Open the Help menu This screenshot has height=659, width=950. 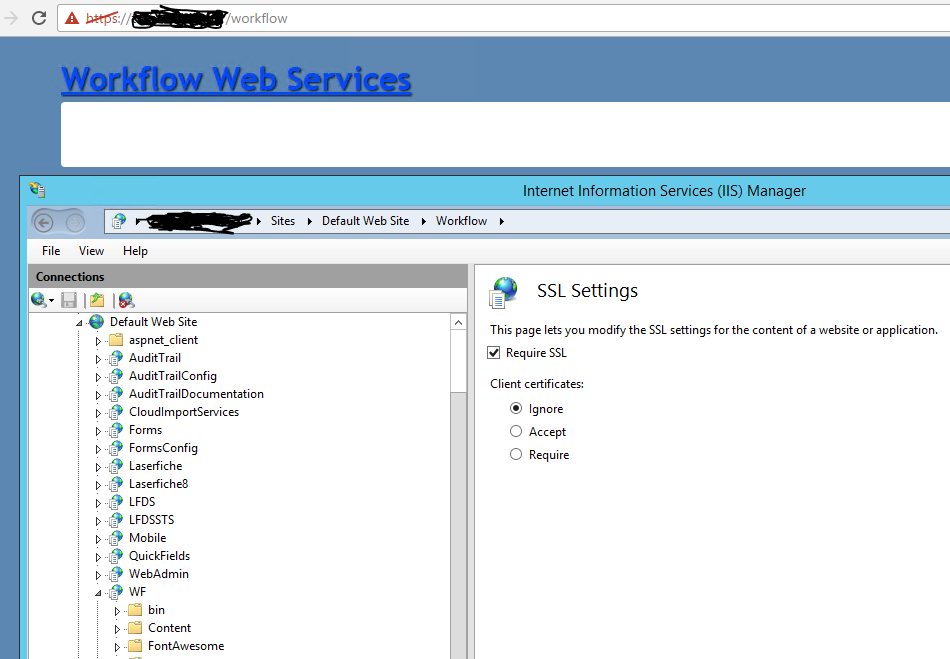tap(135, 251)
